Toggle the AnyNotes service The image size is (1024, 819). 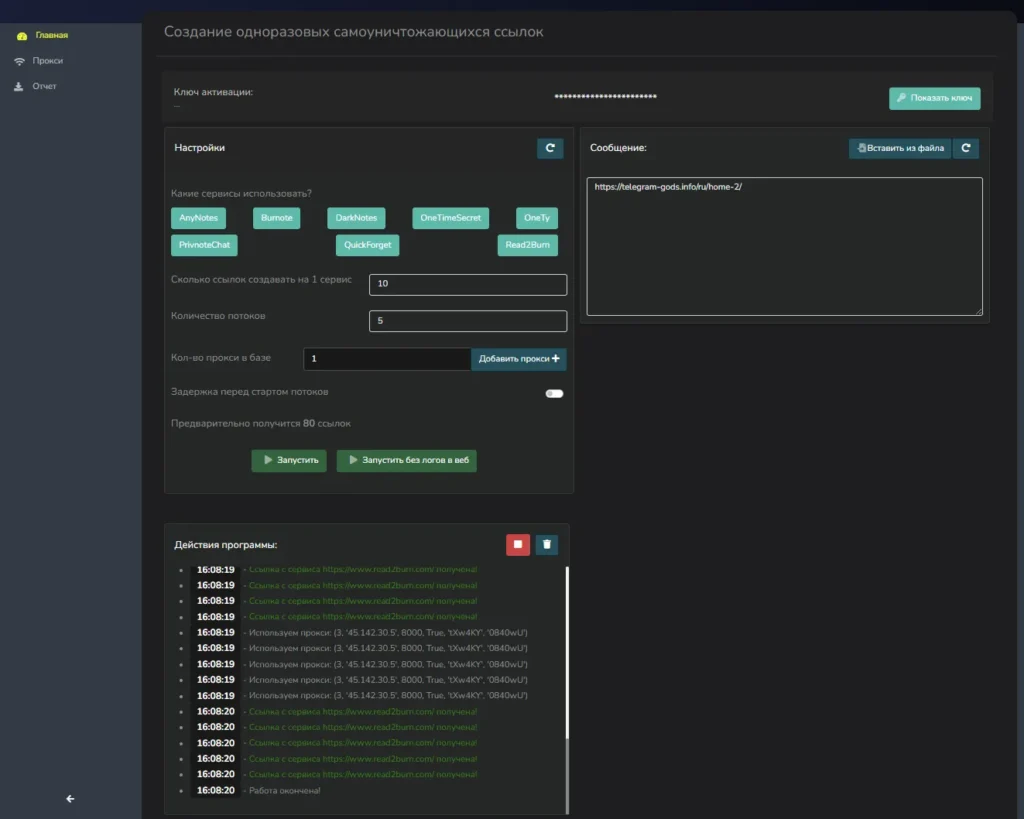[199, 218]
